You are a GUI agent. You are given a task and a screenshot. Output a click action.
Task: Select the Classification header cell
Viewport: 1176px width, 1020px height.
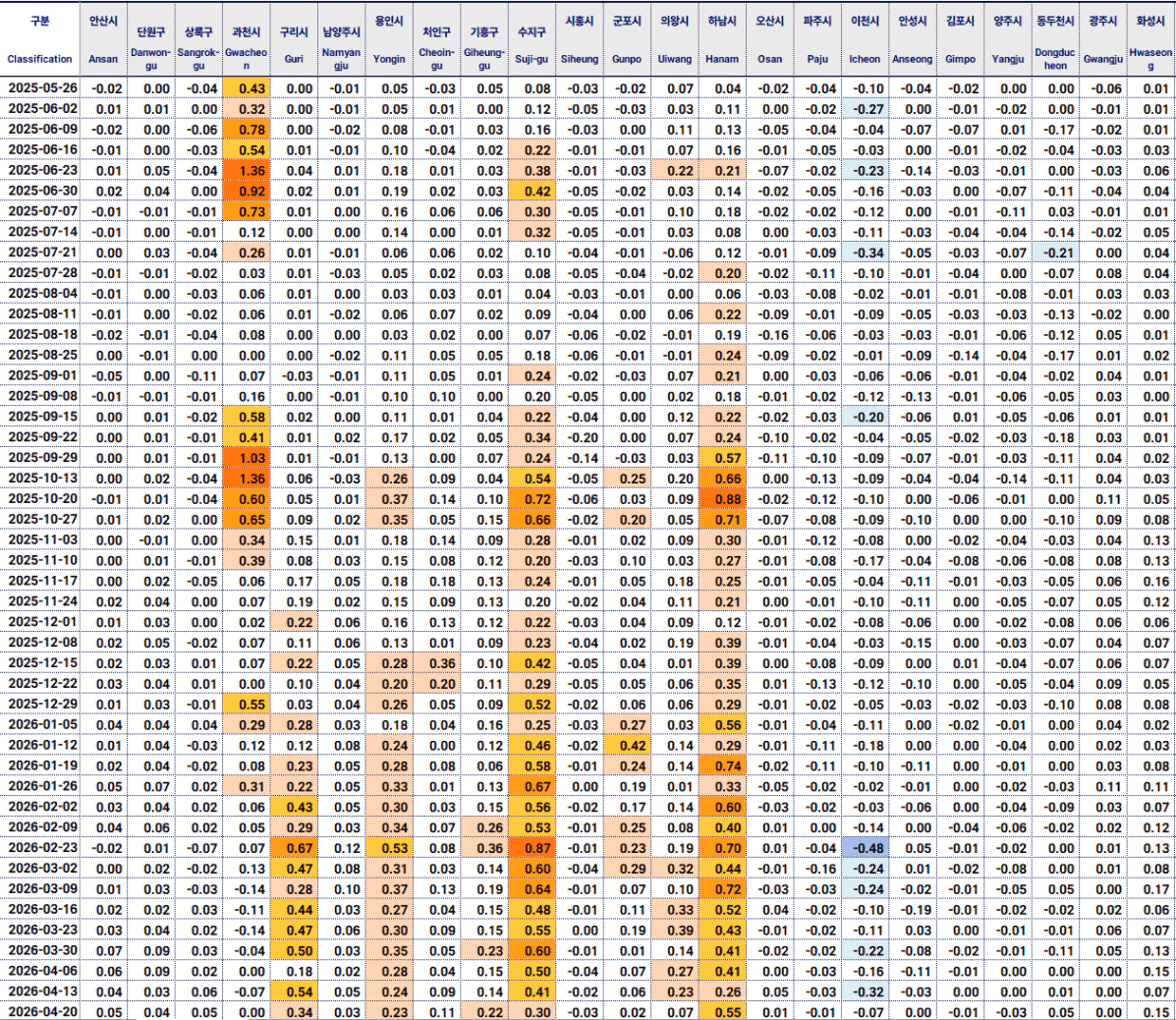39,39
